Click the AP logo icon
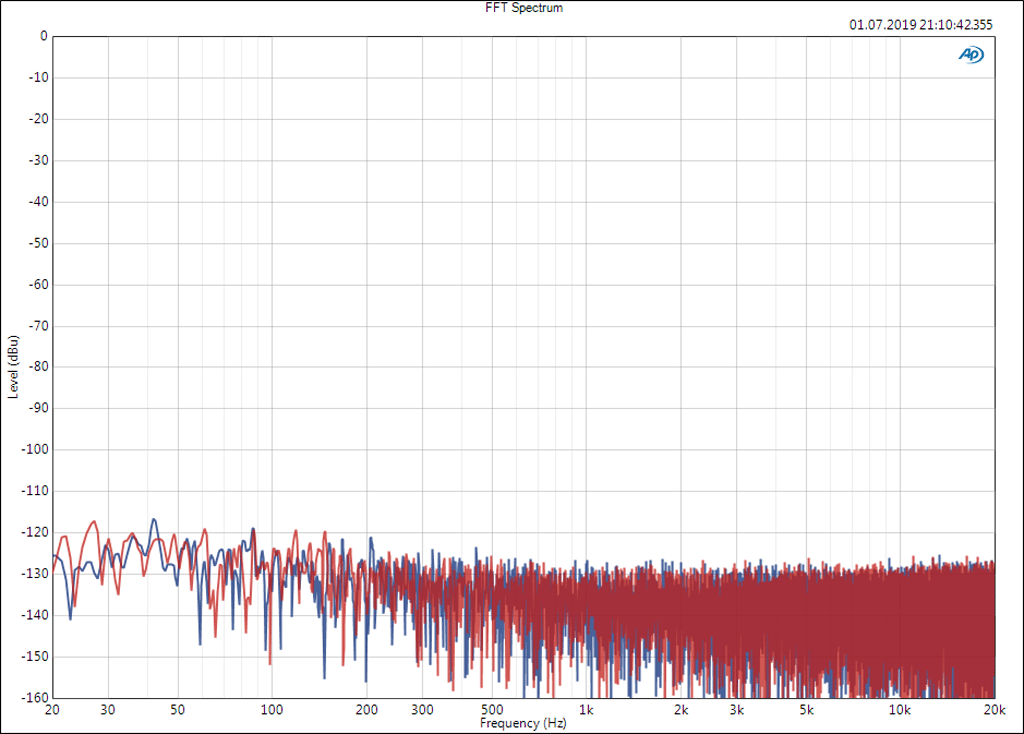This screenshot has height=734, width=1024. 970,56
